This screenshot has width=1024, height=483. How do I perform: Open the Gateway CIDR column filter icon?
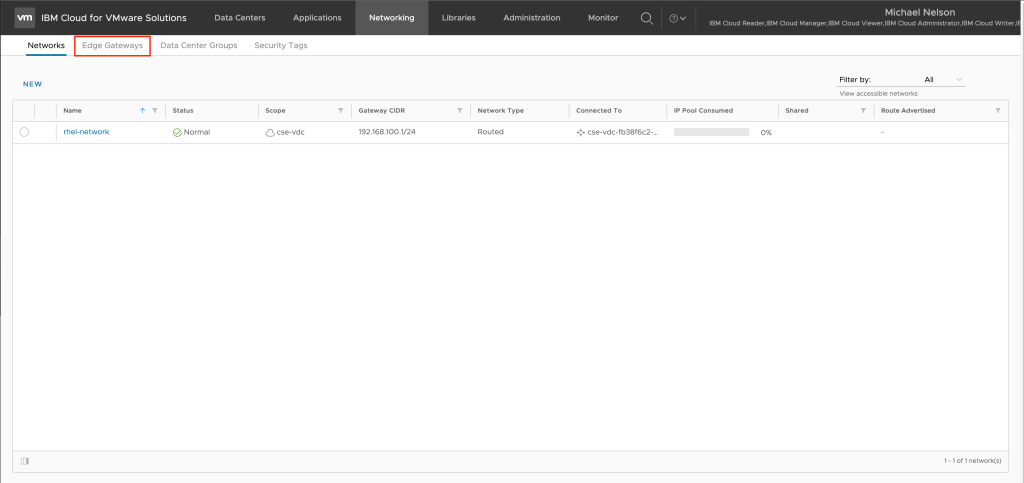click(459, 110)
